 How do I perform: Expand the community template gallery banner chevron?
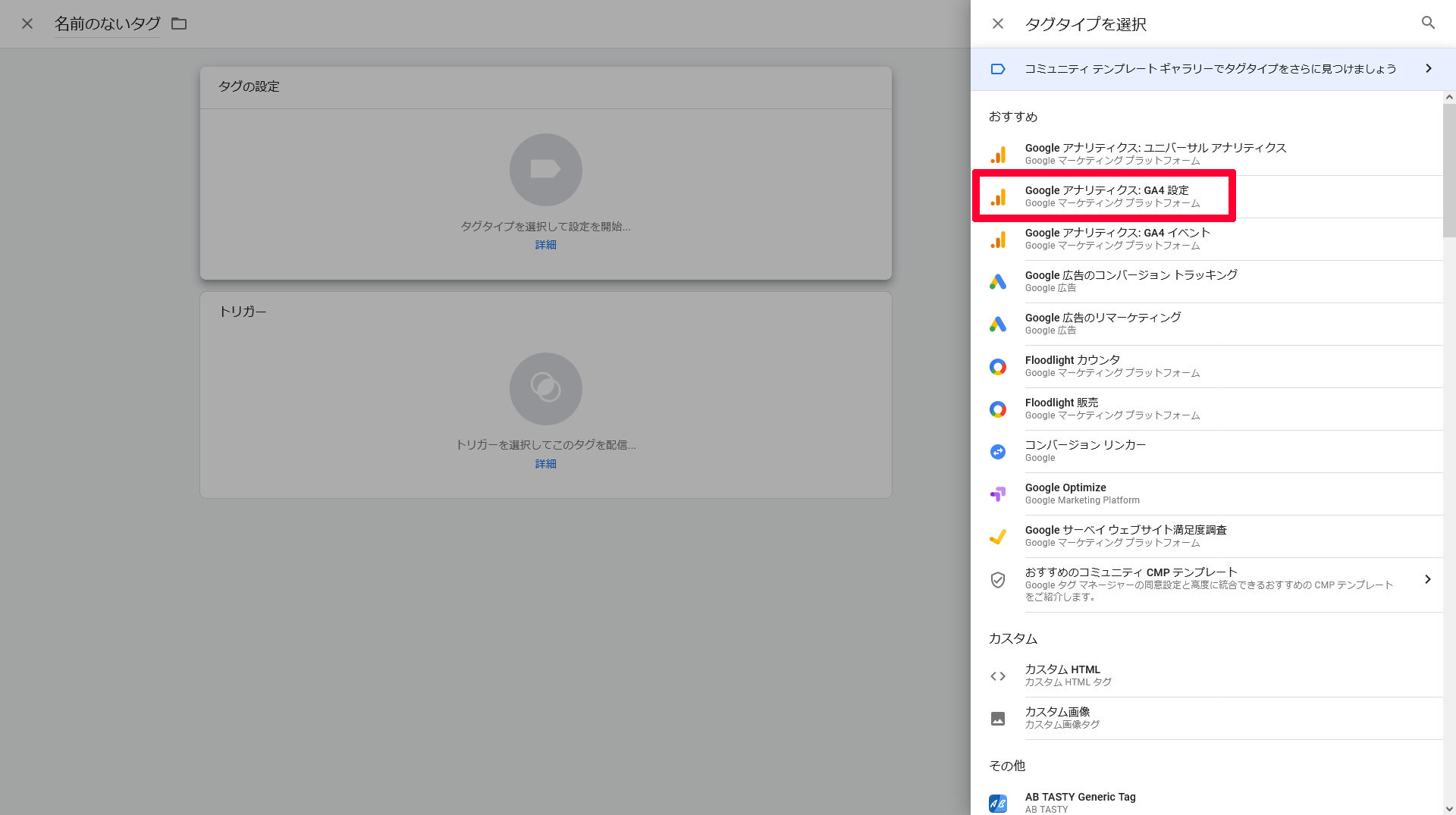click(1429, 68)
